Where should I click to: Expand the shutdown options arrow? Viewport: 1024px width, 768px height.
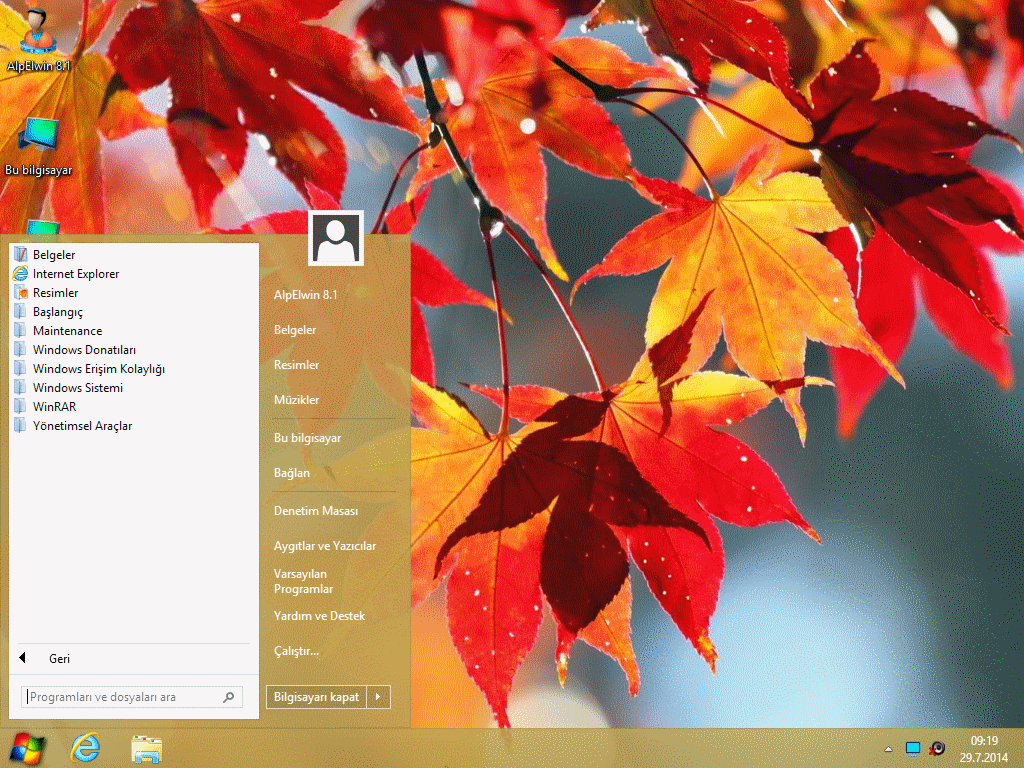tap(378, 697)
